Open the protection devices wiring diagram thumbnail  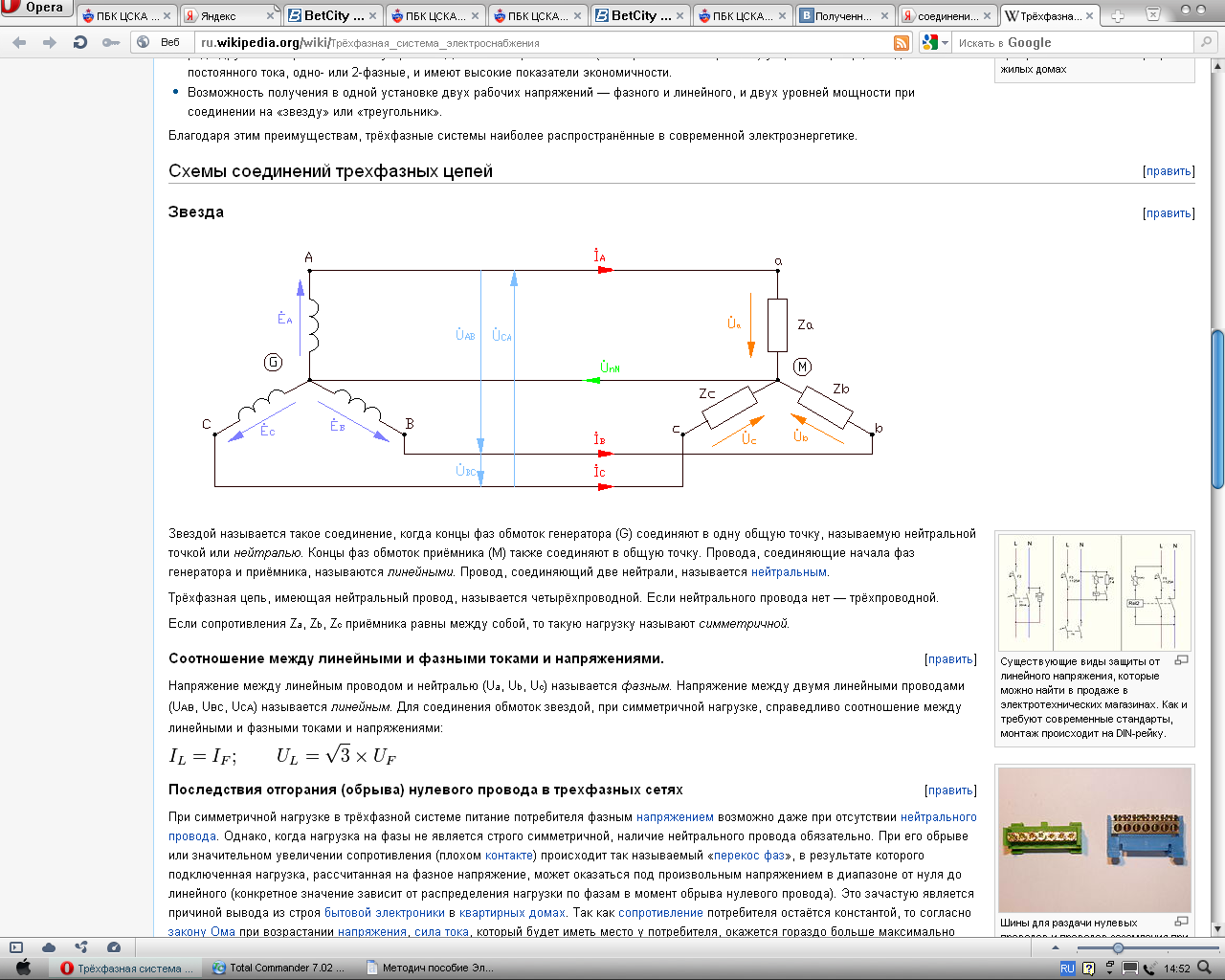tap(1095, 592)
